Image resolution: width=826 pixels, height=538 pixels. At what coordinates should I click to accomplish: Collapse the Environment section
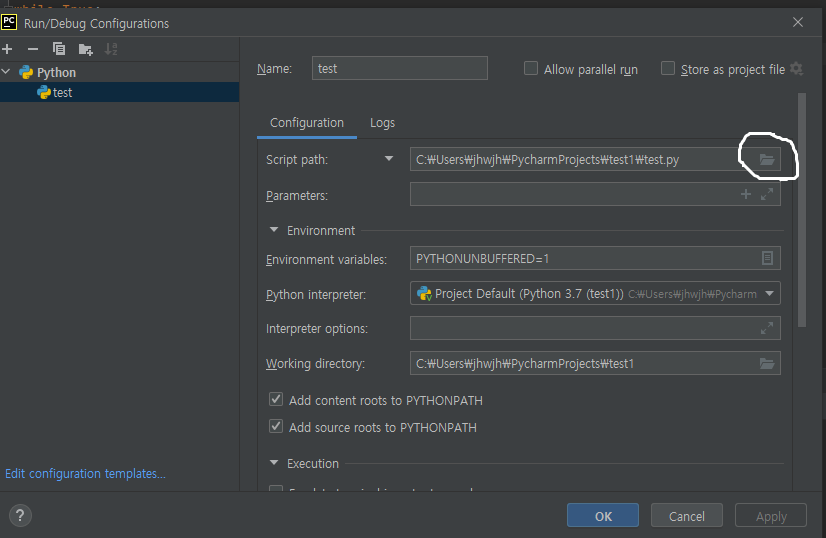[x=274, y=230]
